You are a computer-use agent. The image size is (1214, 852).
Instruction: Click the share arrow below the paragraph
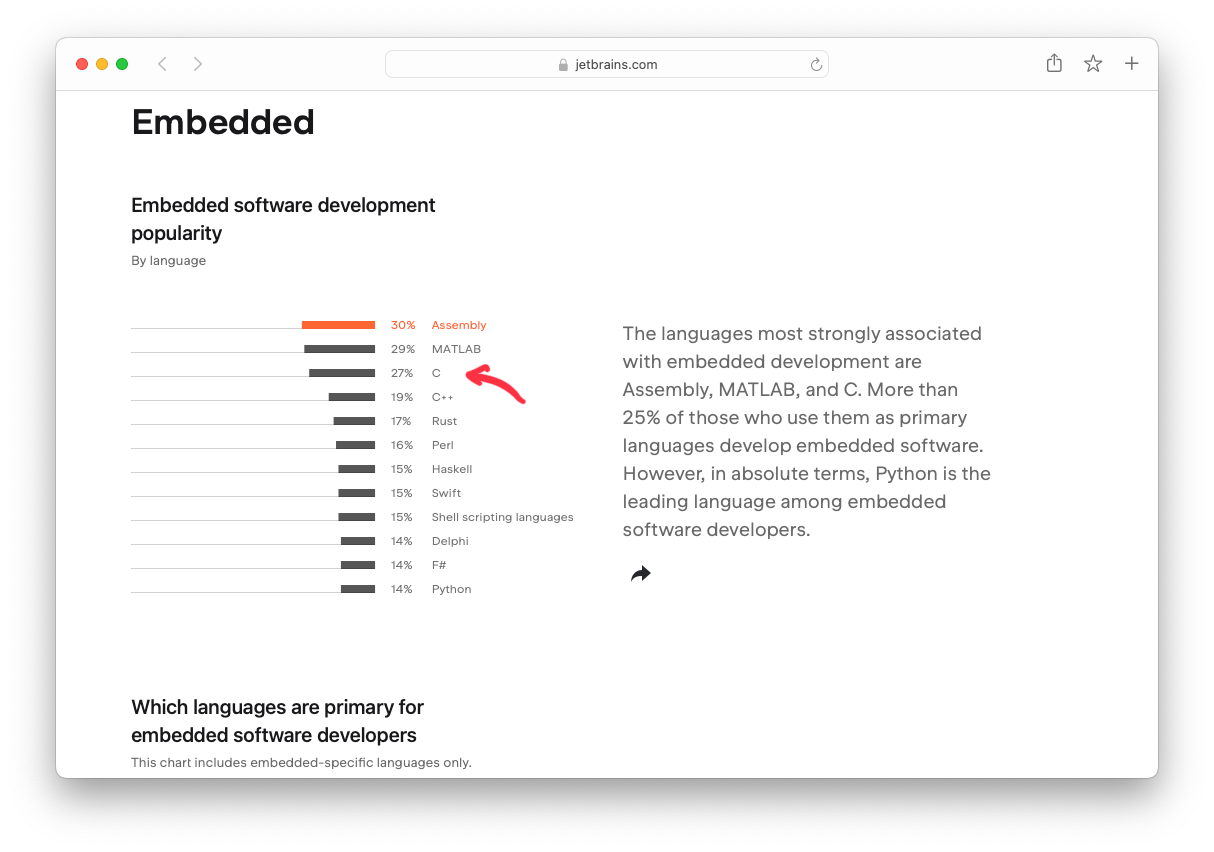pyautogui.click(x=641, y=573)
